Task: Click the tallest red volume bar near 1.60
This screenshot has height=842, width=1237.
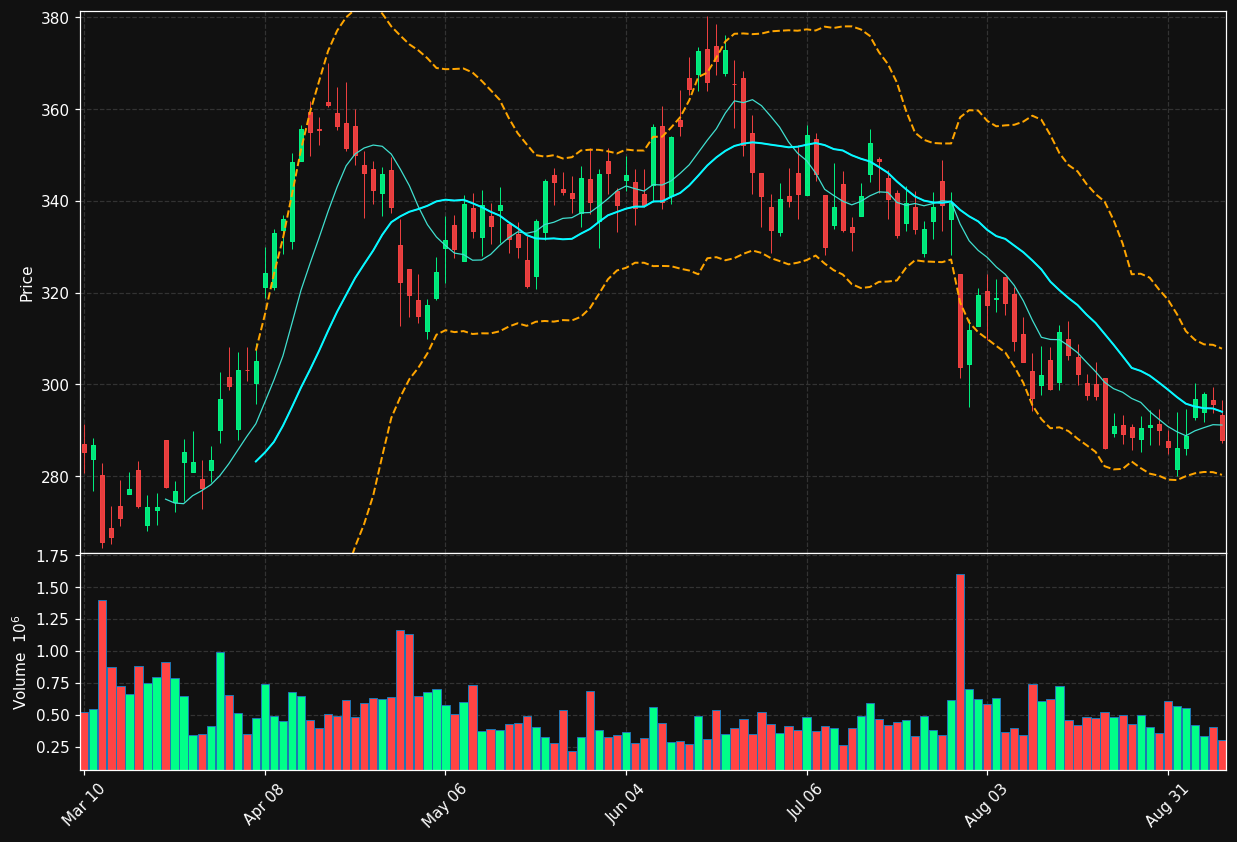Action: coord(960,672)
